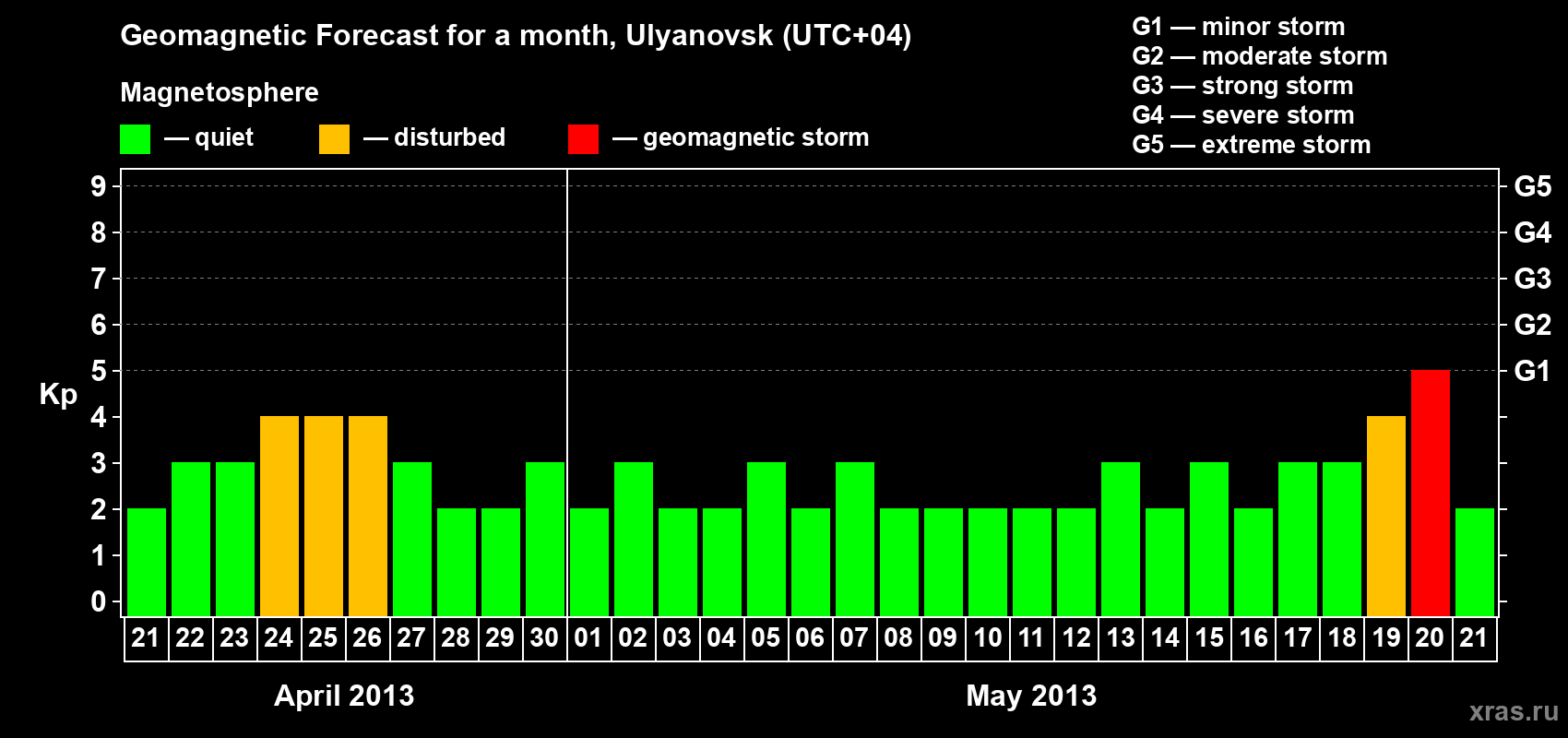Click the date label 01 on the axis
Screen dimensions: 1568x738
coord(588,638)
